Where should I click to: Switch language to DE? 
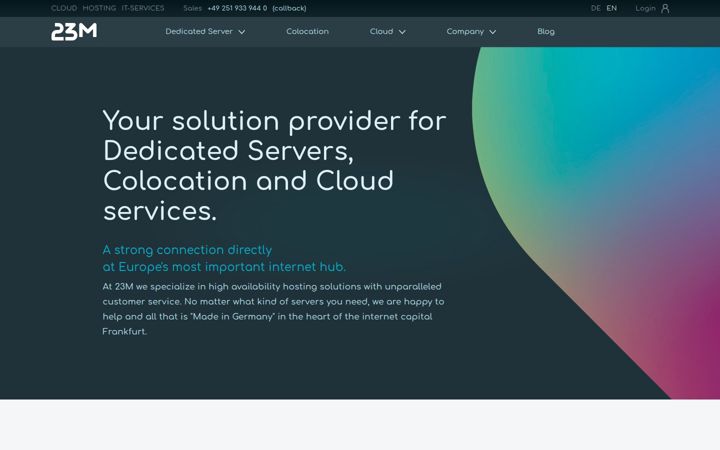[596, 8]
